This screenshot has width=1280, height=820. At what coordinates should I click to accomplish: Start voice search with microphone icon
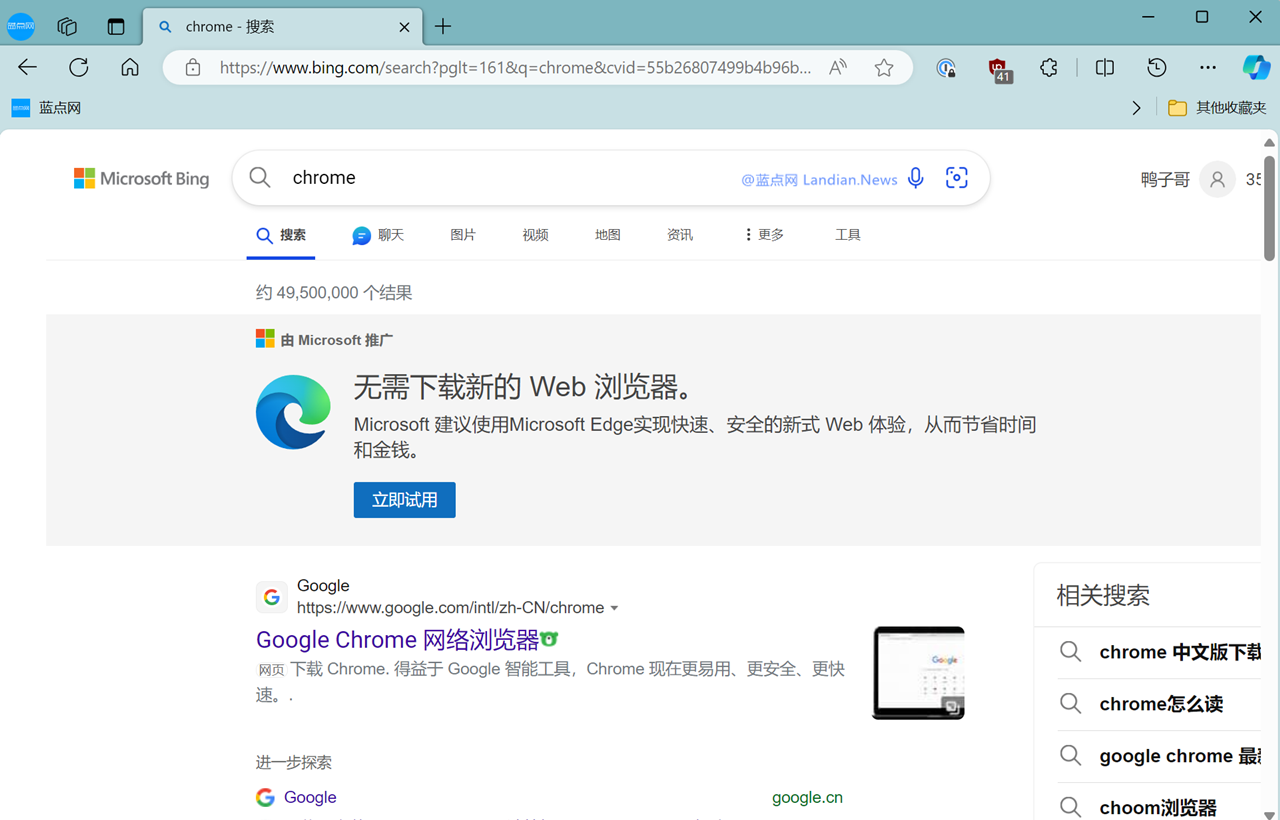(x=915, y=178)
